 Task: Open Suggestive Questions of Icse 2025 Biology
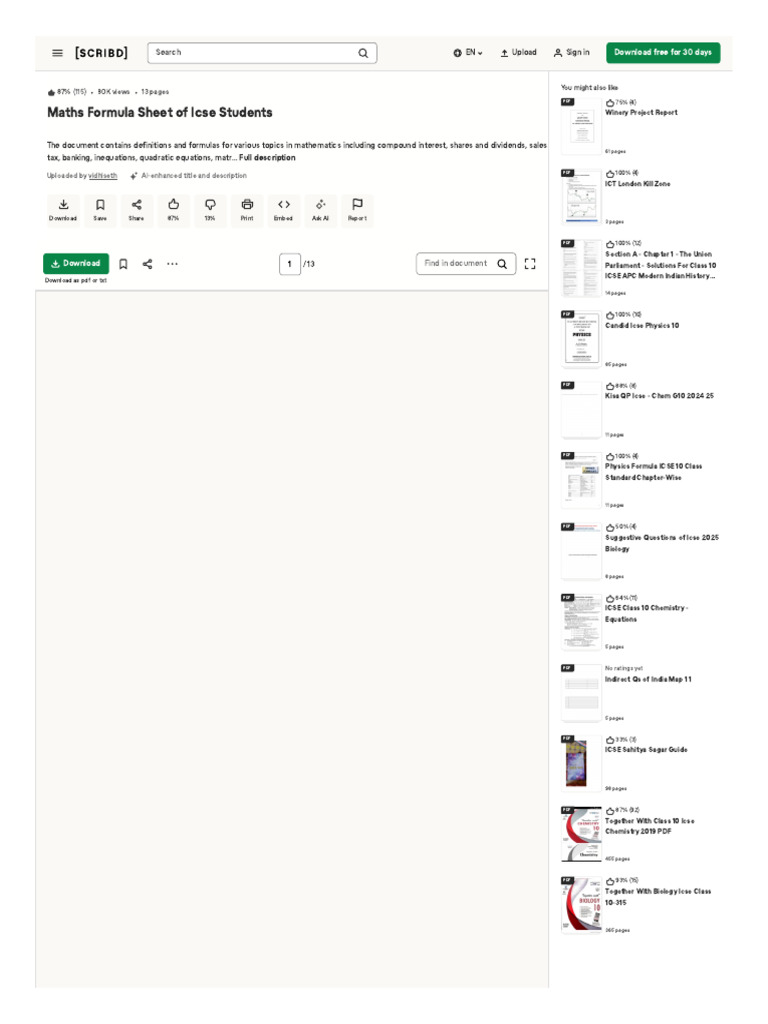662,543
